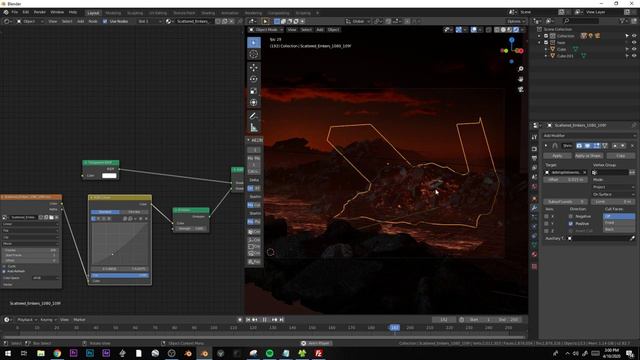640x360 pixels.
Task: Click the Apply as Shape button
Action: 588,156
